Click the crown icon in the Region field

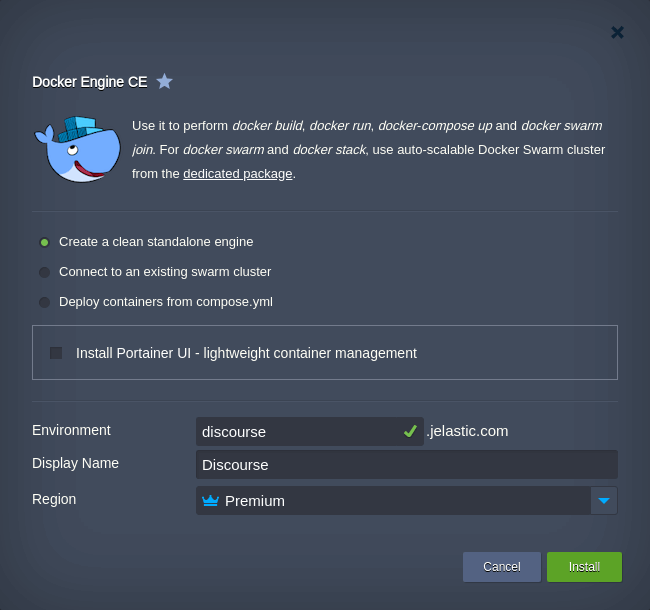click(210, 501)
